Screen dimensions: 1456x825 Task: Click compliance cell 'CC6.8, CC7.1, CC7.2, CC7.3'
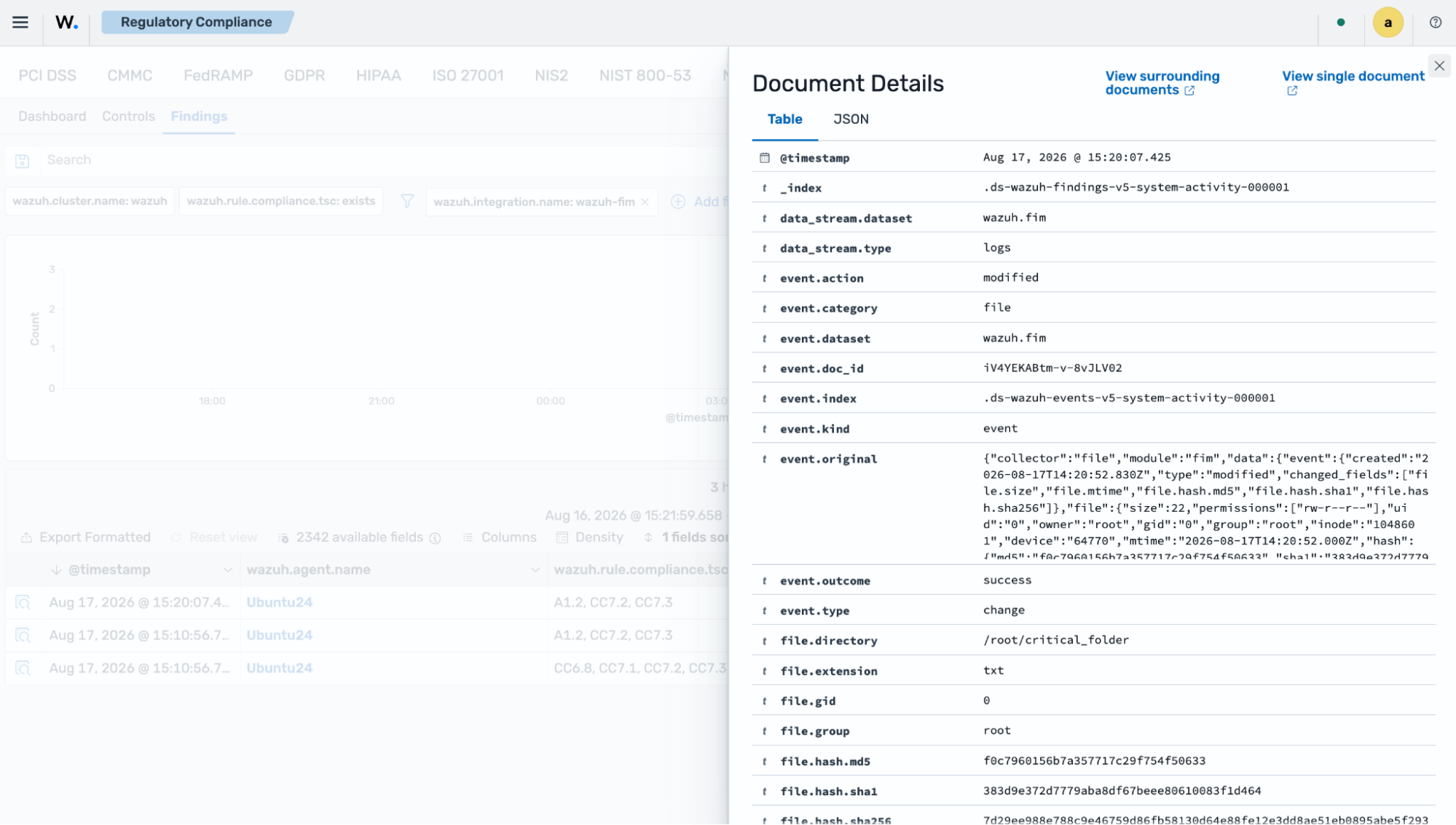click(640, 668)
